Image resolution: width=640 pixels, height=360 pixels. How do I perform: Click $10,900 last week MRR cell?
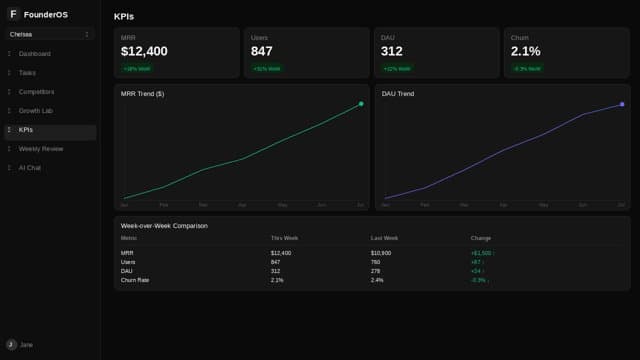pyautogui.click(x=381, y=253)
